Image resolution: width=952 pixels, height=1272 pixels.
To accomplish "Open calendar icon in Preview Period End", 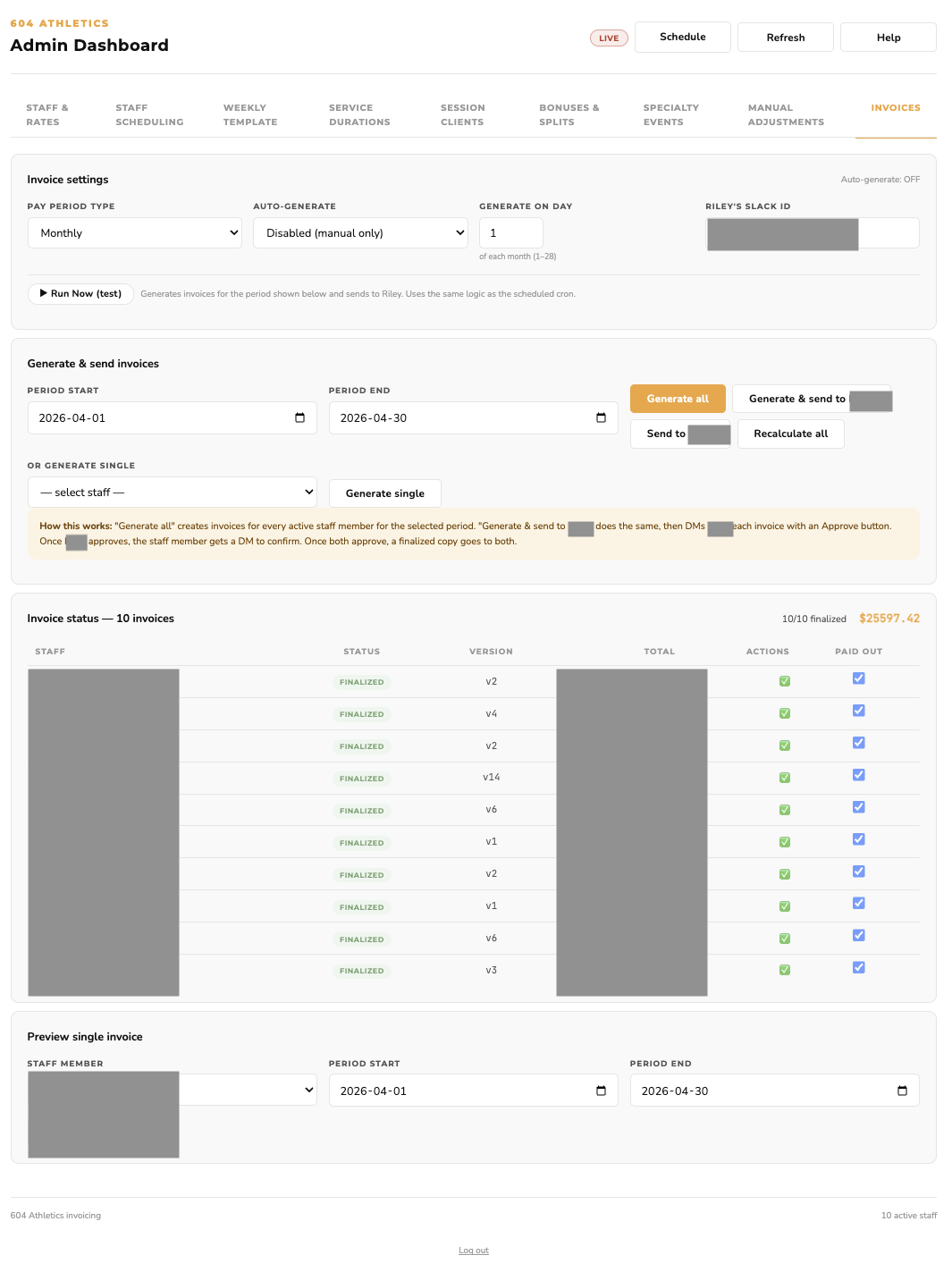I will [x=902, y=1091].
